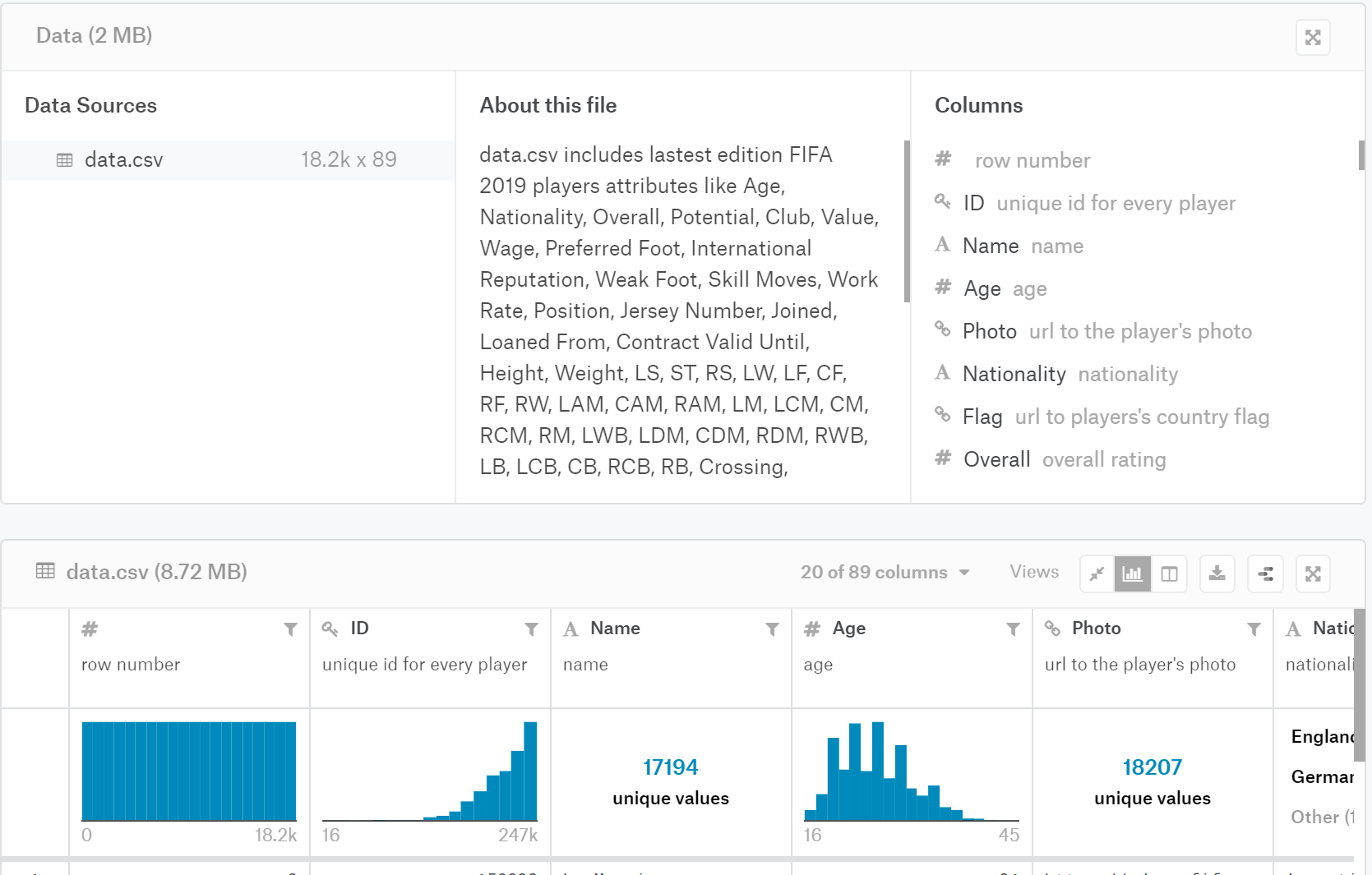Switch to the two-column view
The width and height of the screenshot is (1372, 875).
(1169, 573)
